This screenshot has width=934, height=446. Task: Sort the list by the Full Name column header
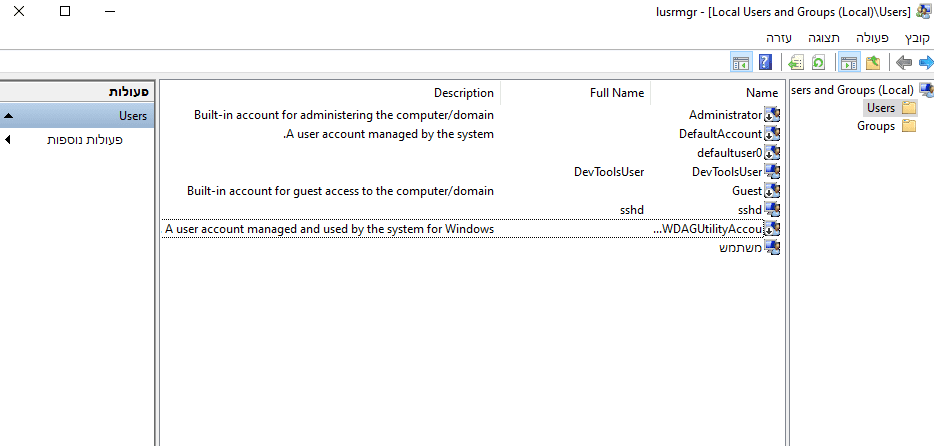tap(616, 93)
